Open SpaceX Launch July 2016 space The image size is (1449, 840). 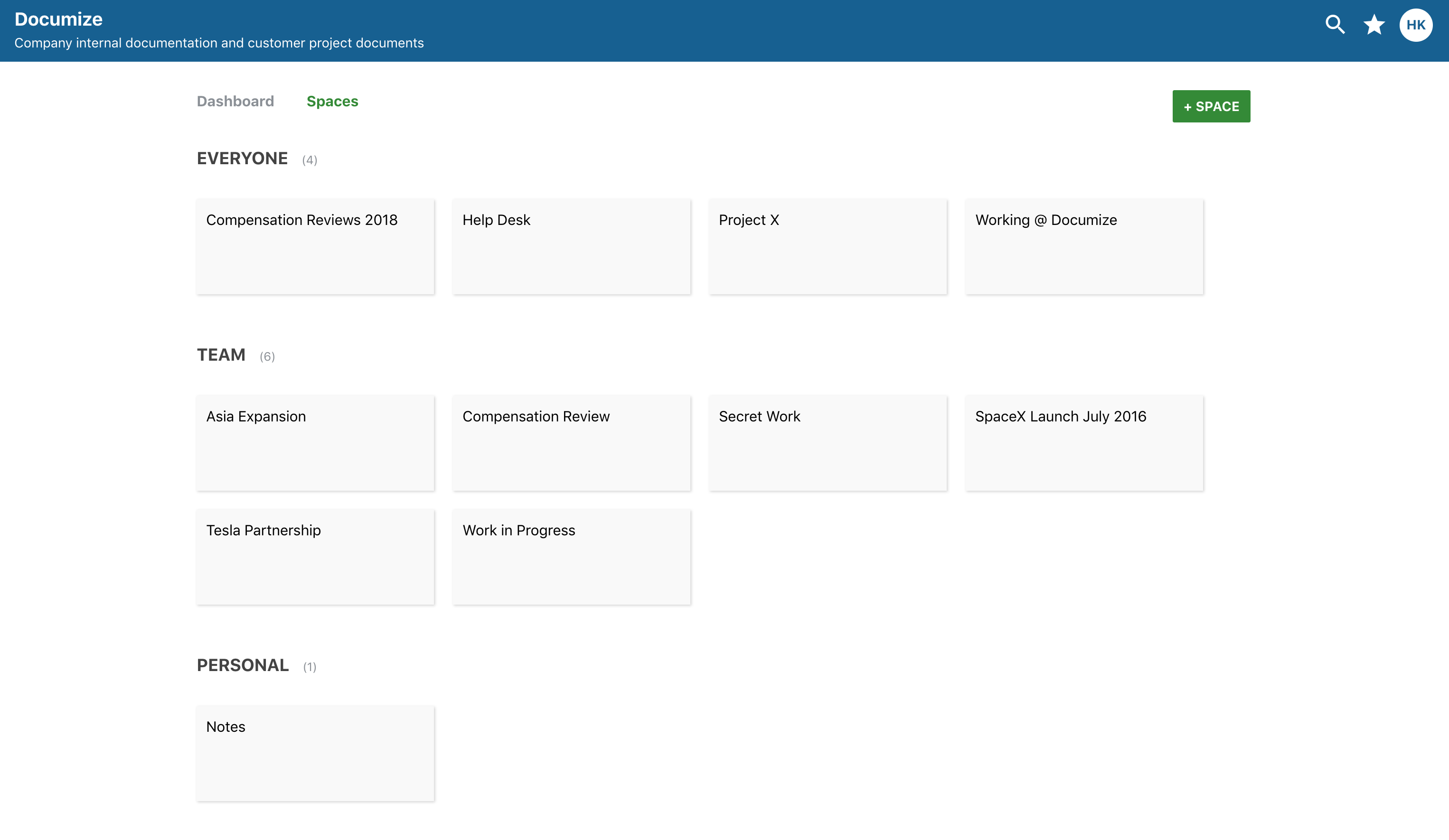tap(1084, 443)
